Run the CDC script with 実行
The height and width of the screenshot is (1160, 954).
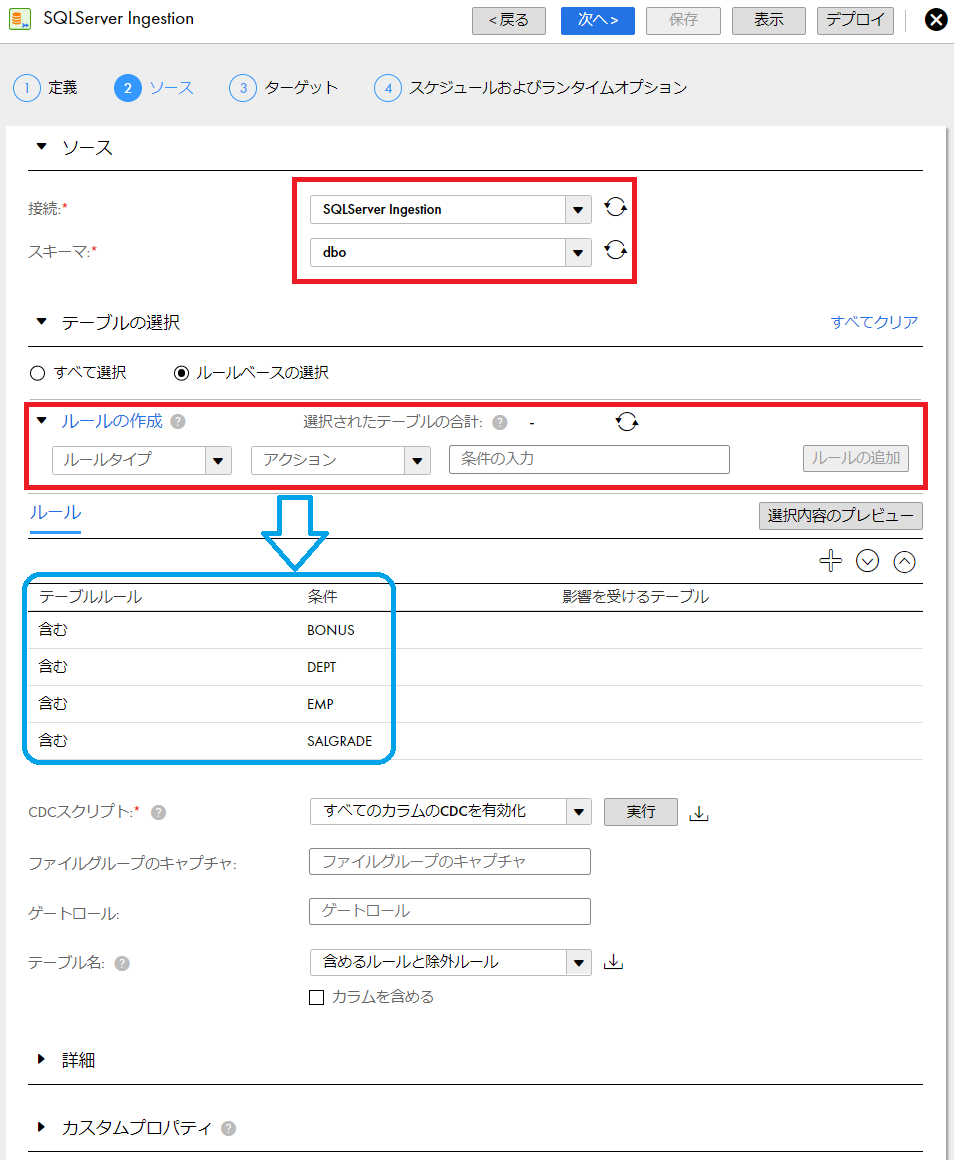[x=640, y=812]
